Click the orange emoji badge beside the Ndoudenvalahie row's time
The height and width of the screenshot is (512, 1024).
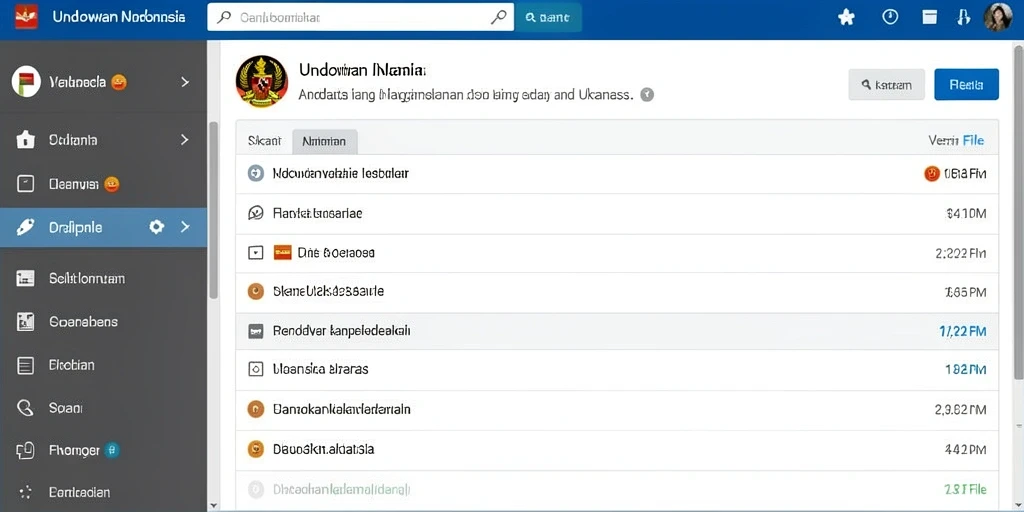coord(932,173)
